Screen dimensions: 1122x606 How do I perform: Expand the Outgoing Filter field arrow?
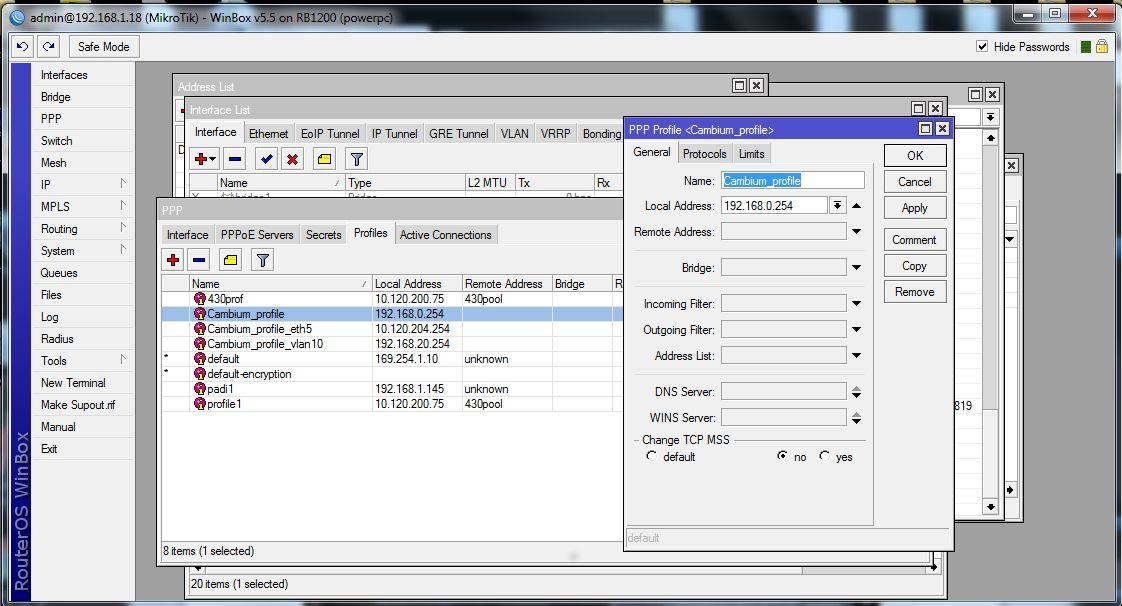(857, 330)
